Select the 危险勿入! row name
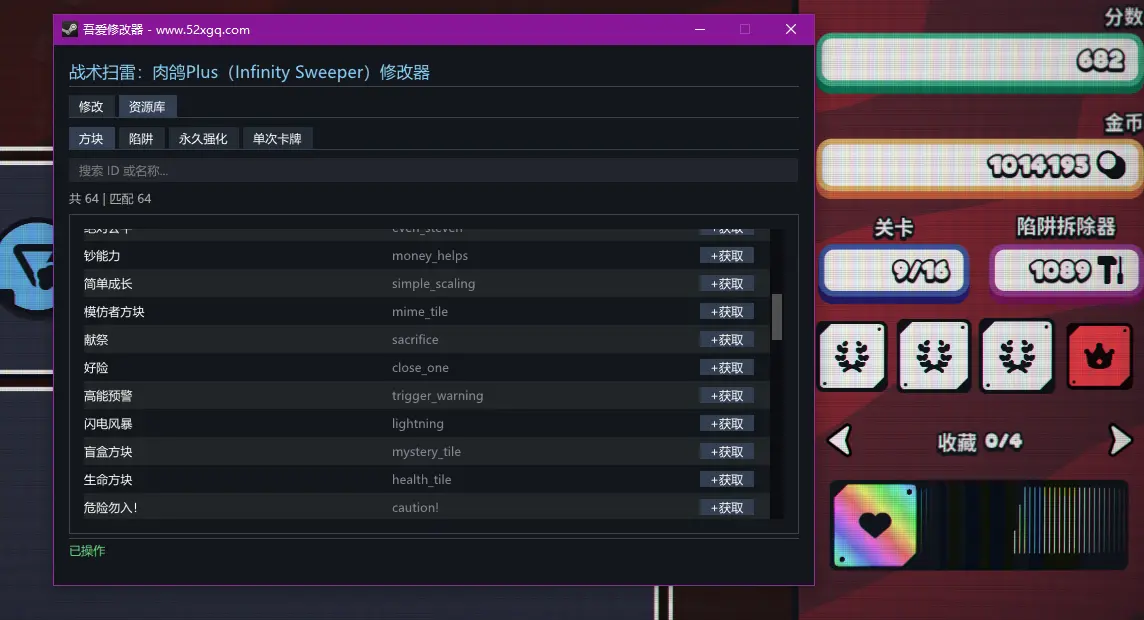Image resolution: width=1144 pixels, height=620 pixels. coord(111,508)
